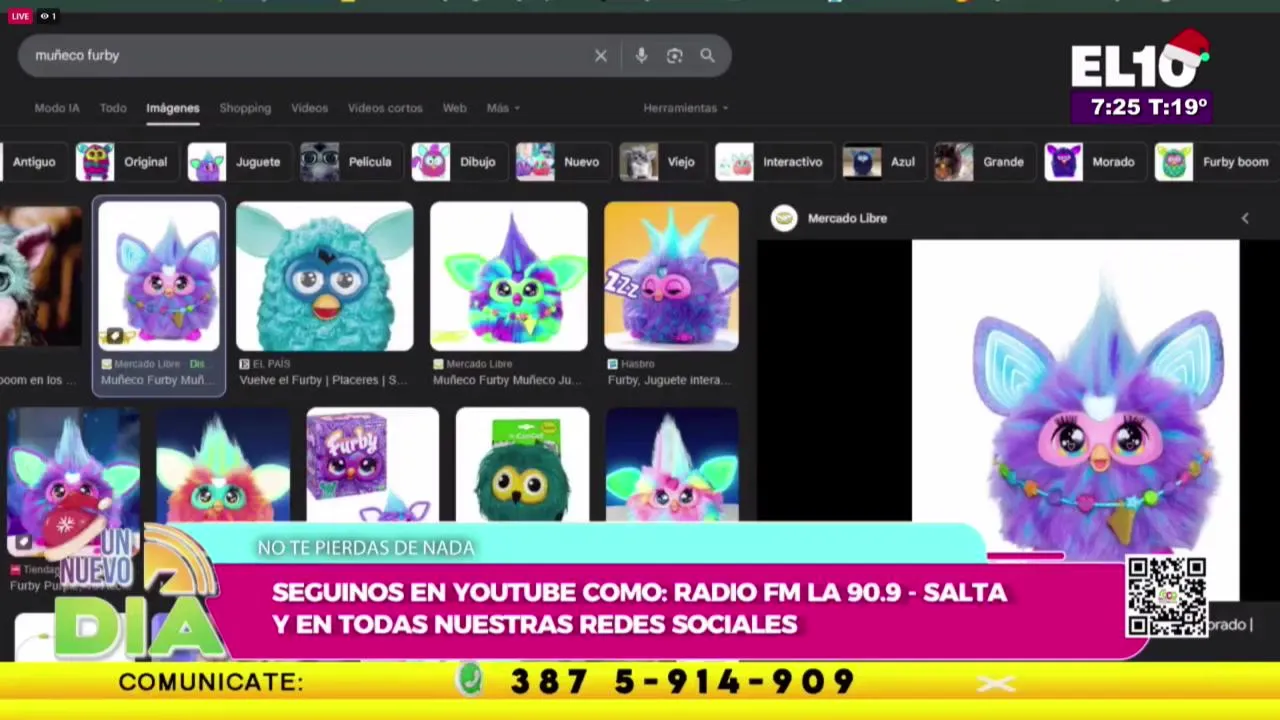Image resolution: width=1280 pixels, height=720 pixels.
Task: Open the pink Furby on blue background thumbnail
Action: (x=672, y=465)
